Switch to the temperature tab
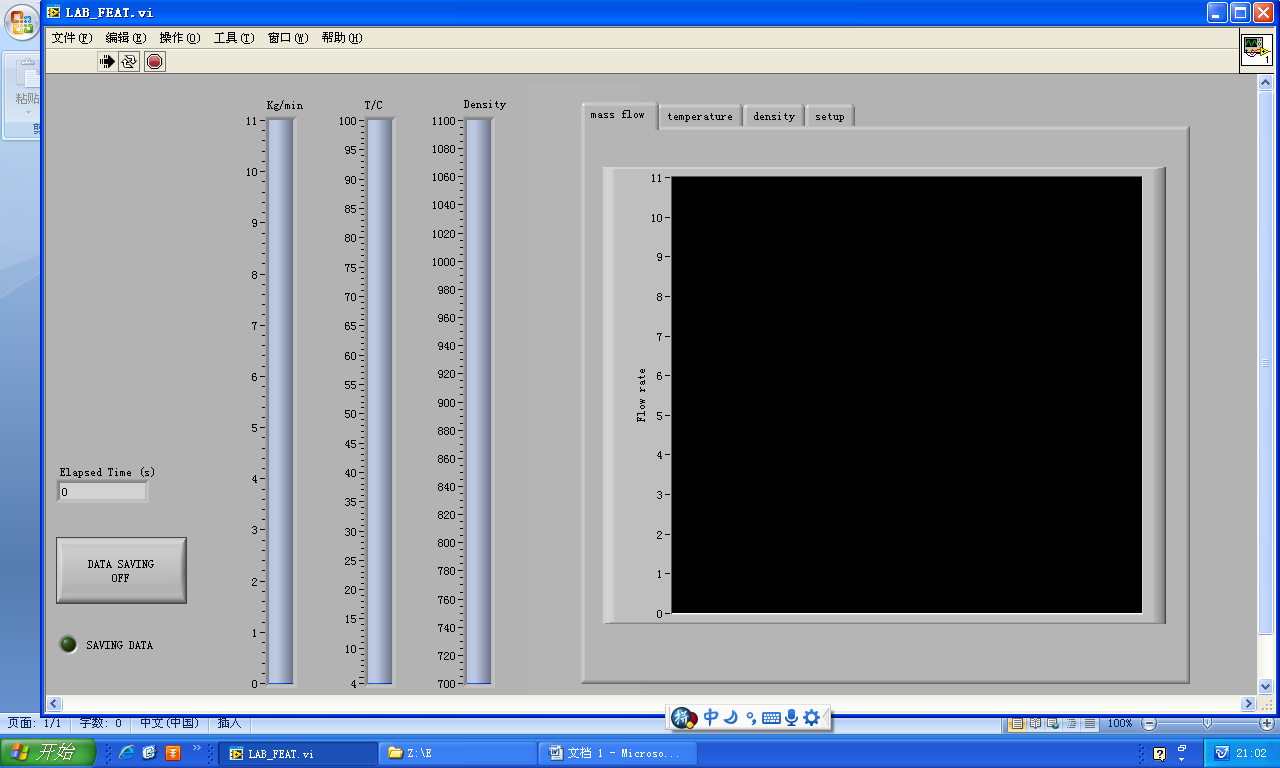Viewport: 1280px width, 768px height. 700,116
